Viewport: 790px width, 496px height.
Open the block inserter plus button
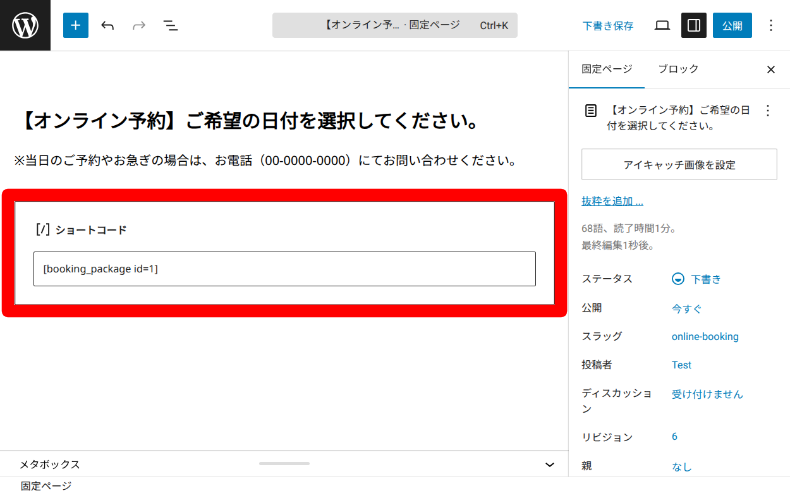pos(76,25)
